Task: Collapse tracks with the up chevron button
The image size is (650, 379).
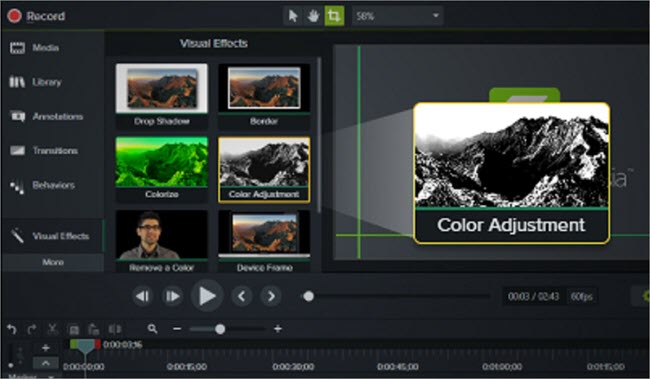Action: click(45, 364)
